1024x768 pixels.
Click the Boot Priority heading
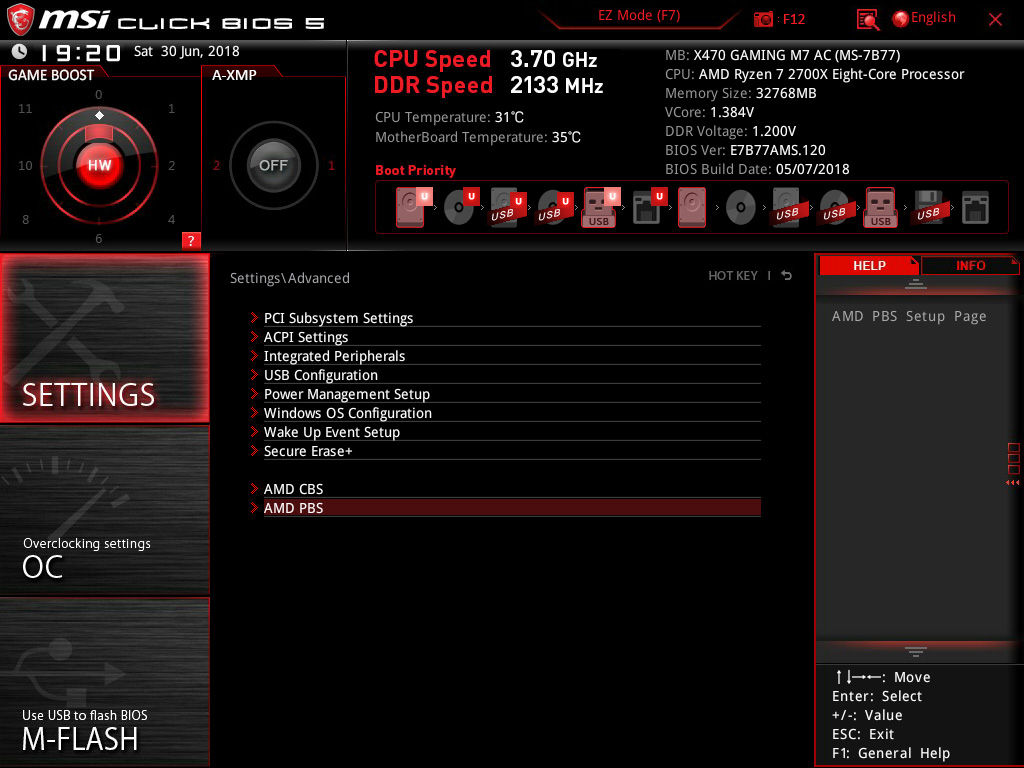coord(415,170)
